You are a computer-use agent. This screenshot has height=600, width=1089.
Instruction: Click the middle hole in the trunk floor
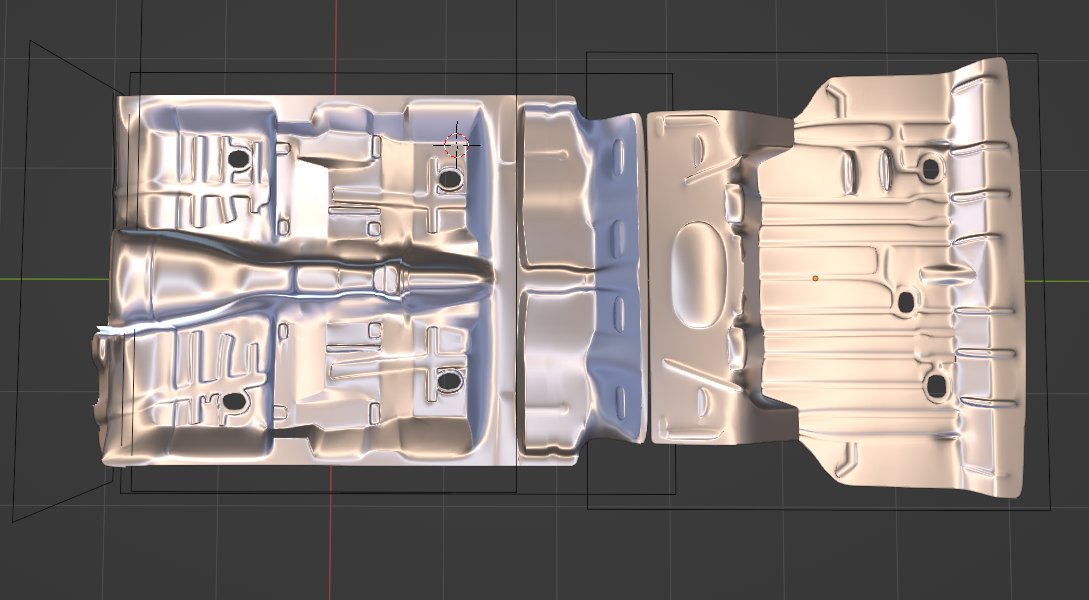click(907, 301)
